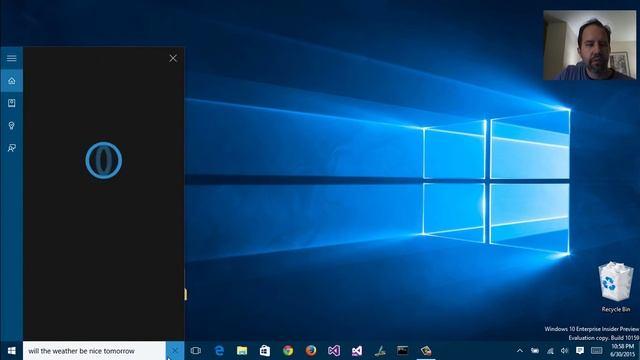Select the Recycle Bin desktop icon
Viewport: 640px width, 360px height.
point(616,287)
